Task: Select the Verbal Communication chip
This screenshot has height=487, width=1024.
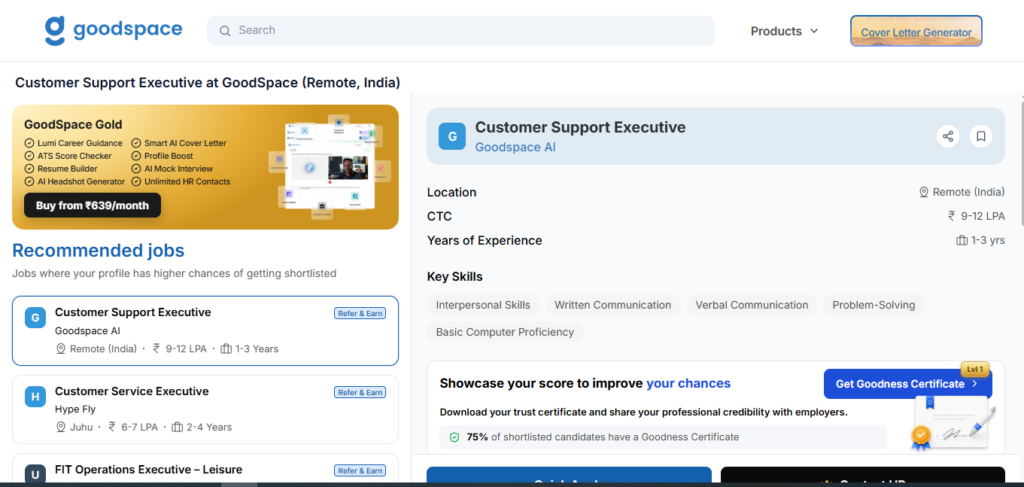Action: (752, 305)
